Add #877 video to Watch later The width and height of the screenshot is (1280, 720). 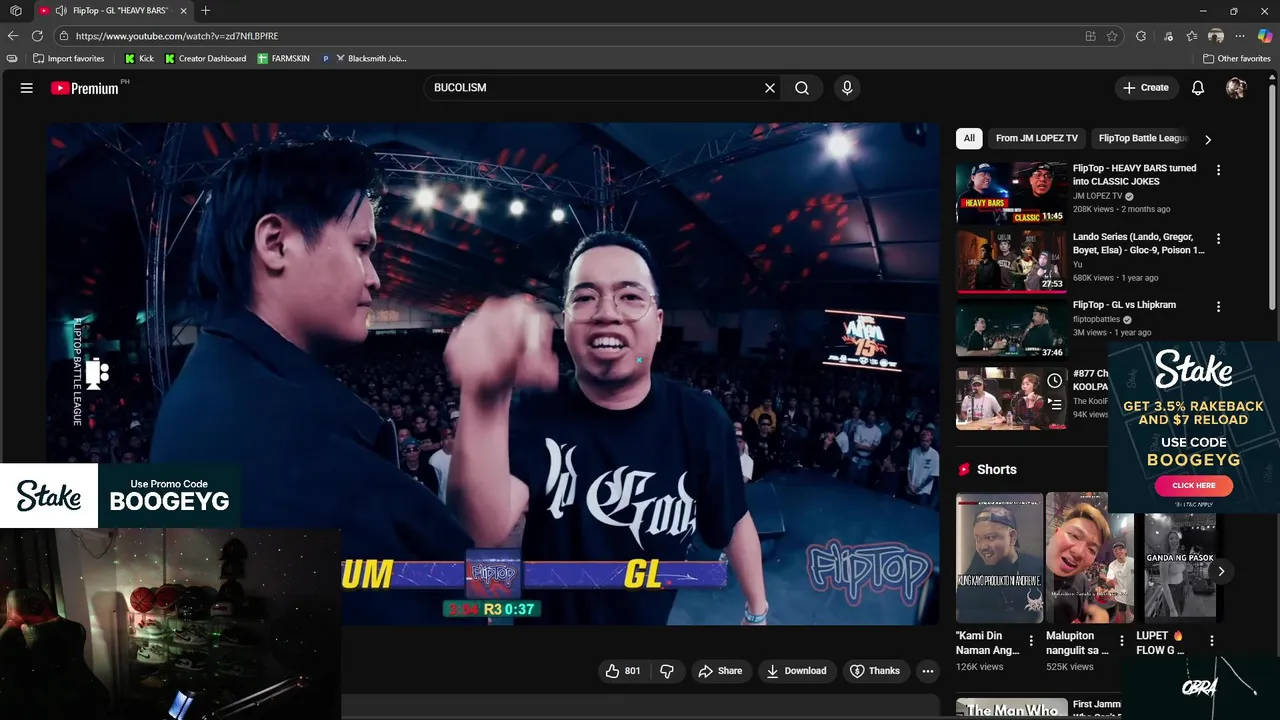(1054, 381)
